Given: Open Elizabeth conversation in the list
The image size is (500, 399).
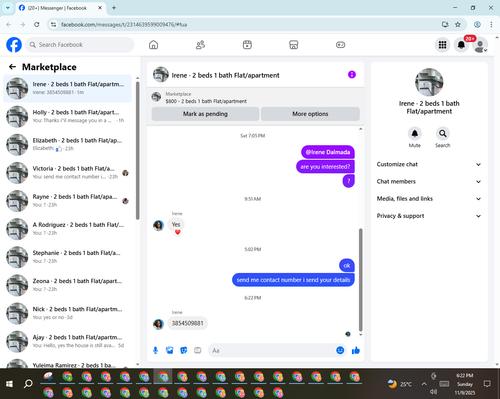Looking at the screenshot, I should point(67,145).
